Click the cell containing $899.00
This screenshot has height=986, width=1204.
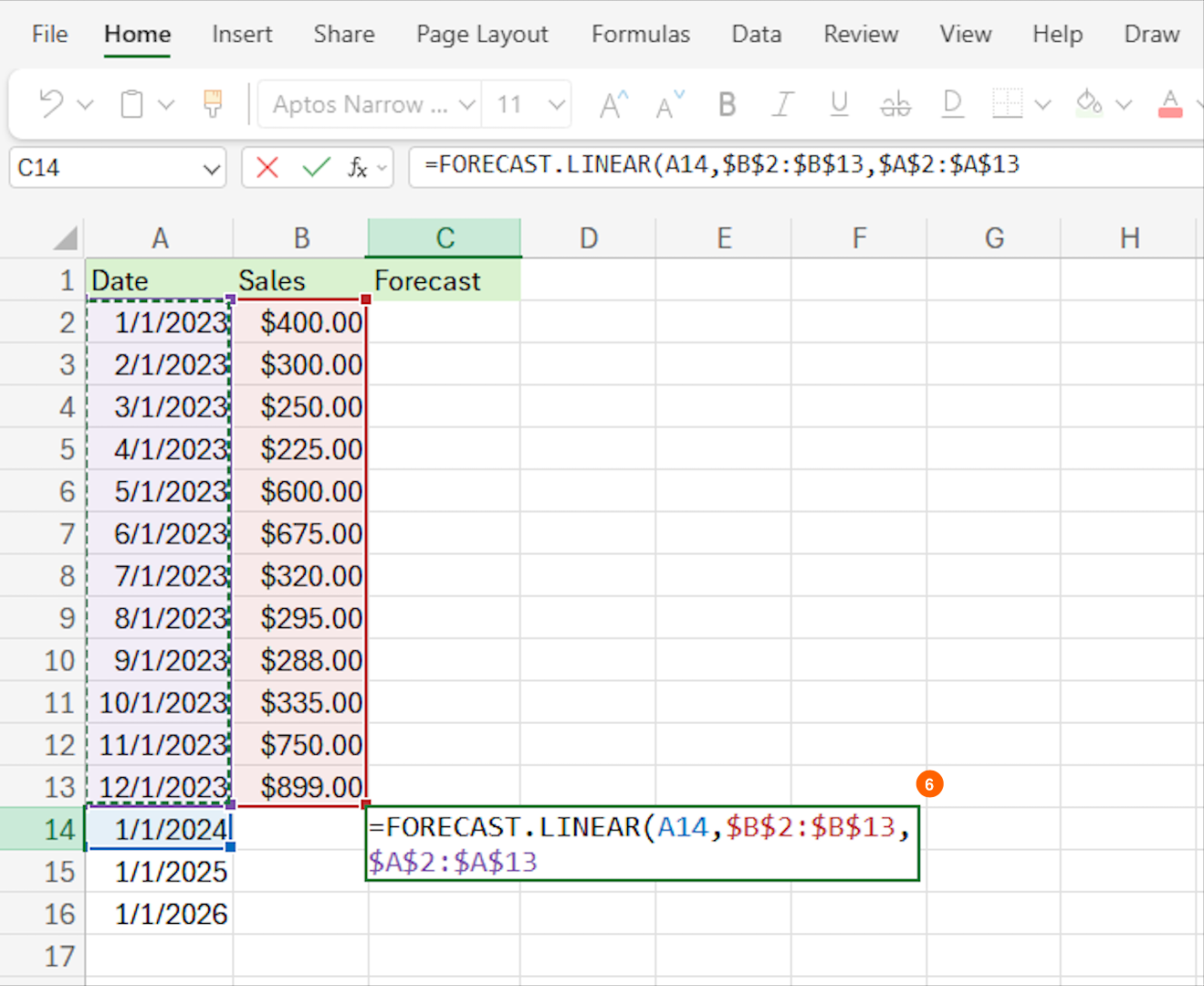[301, 787]
